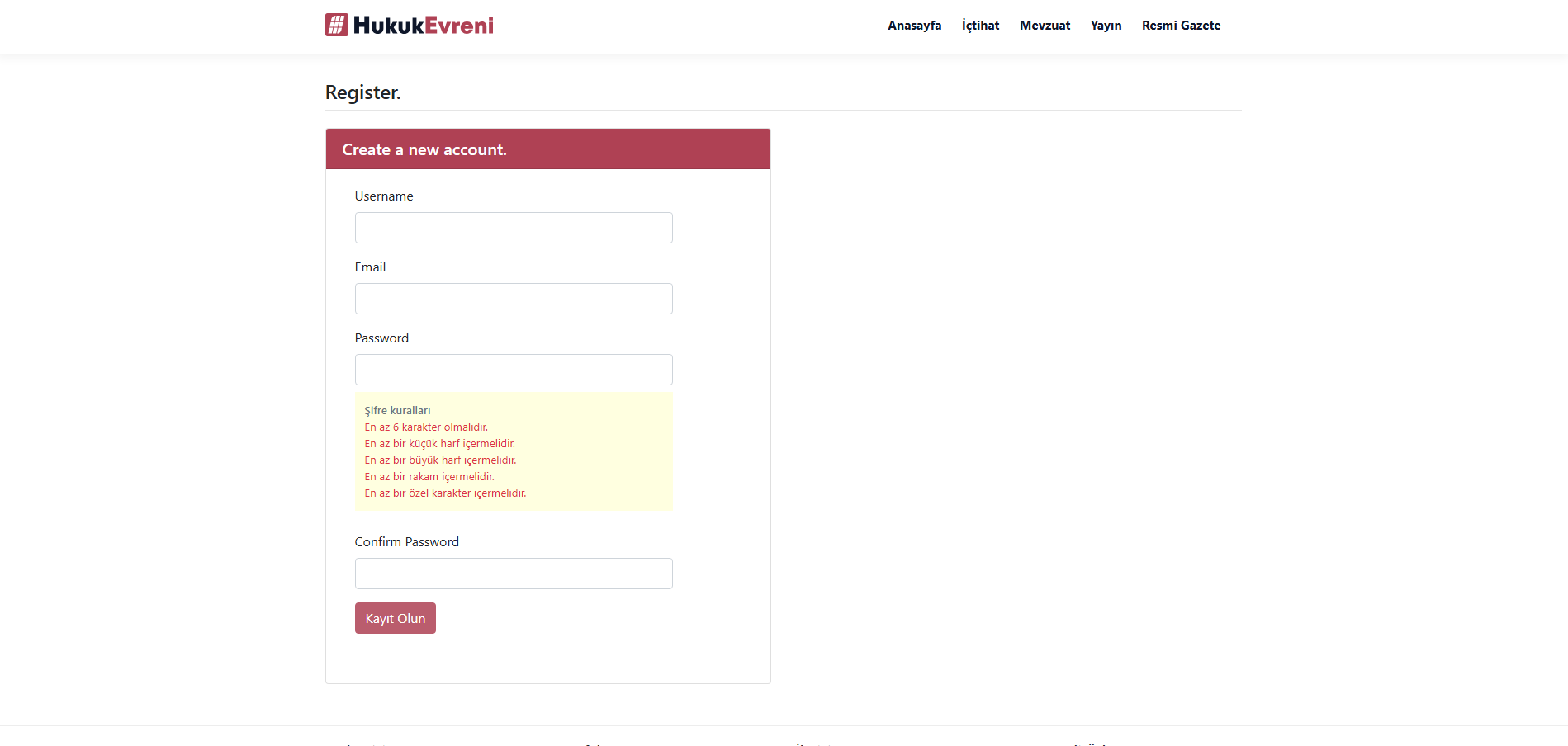1568x746 pixels.
Task: Select Mevzuat in the navigation bar
Action: [1045, 26]
